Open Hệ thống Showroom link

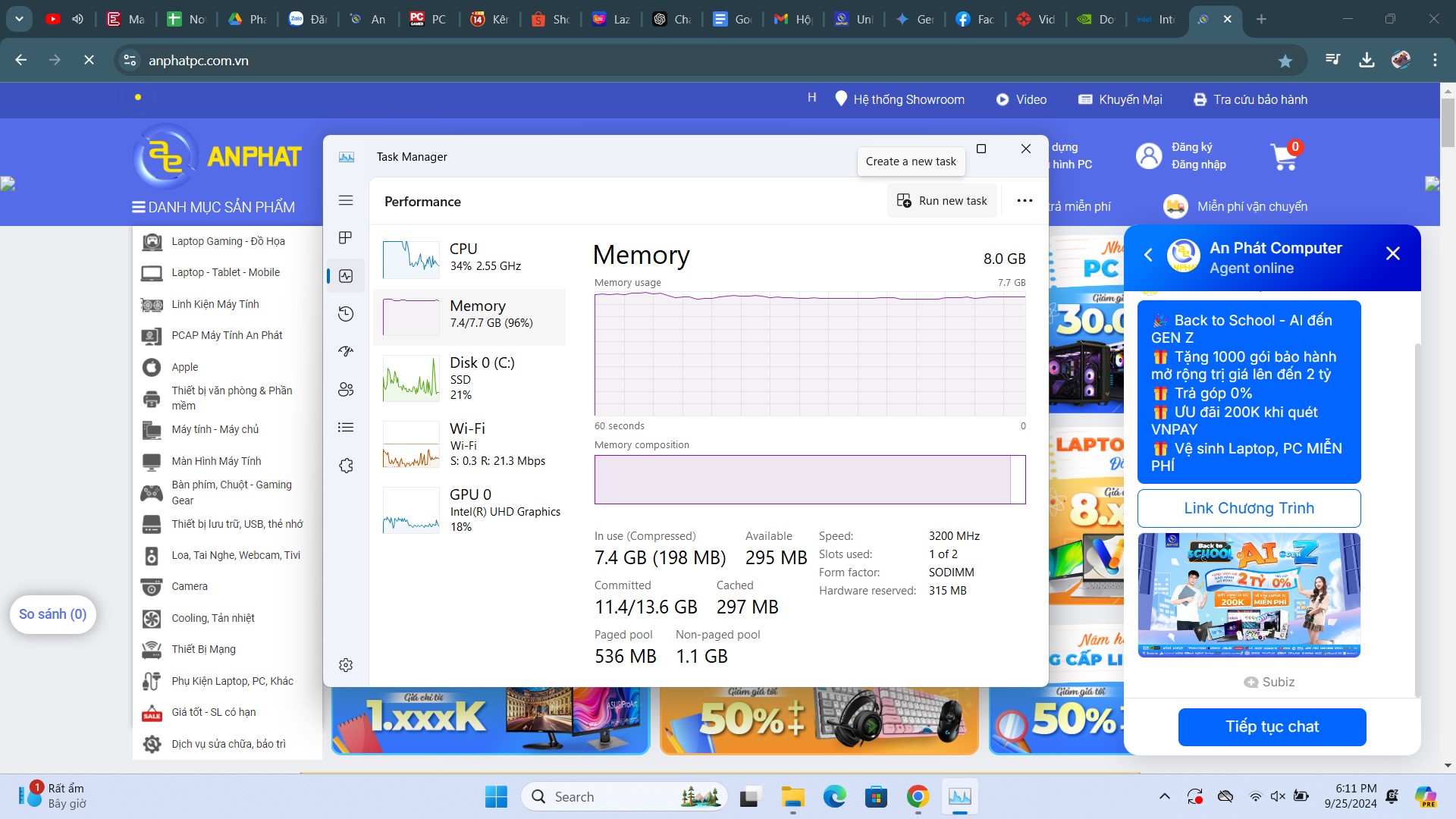tap(899, 99)
